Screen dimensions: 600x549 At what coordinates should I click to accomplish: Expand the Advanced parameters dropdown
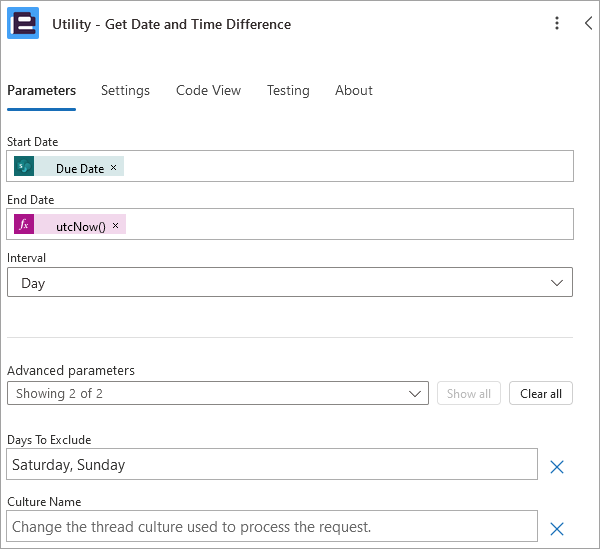pyautogui.click(x=218, y=393)
